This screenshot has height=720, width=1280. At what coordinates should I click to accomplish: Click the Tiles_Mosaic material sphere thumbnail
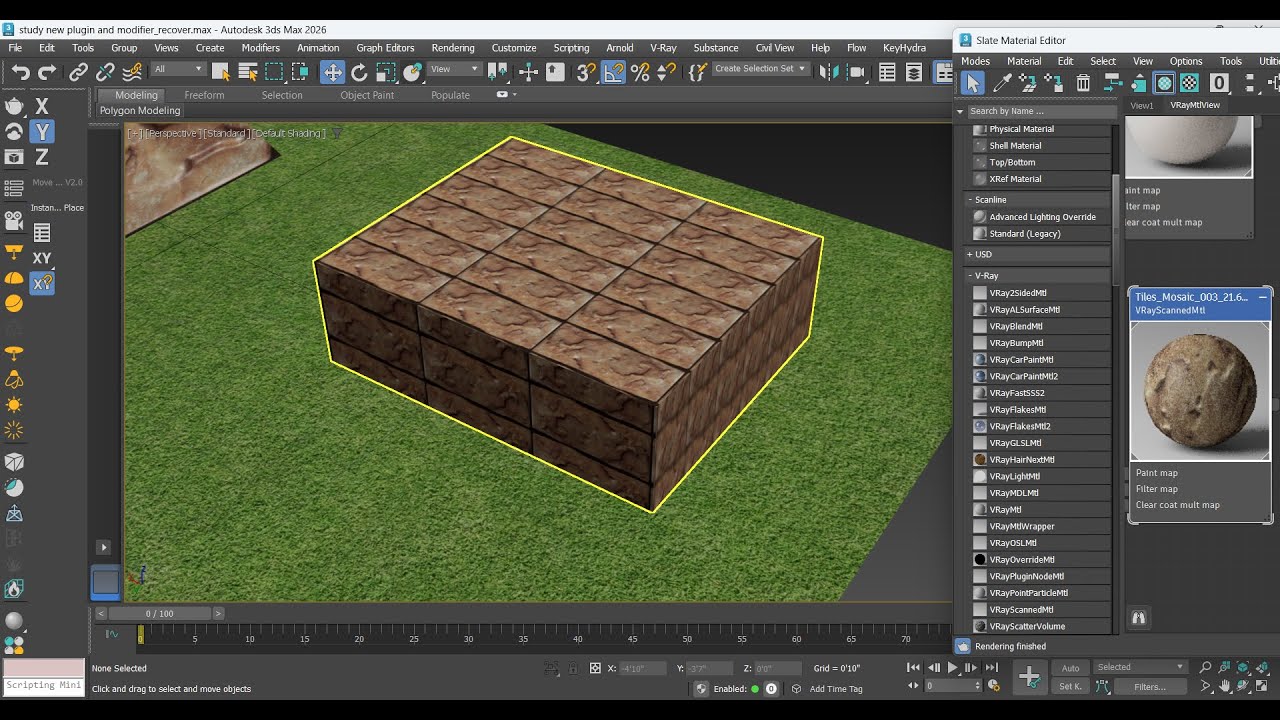tap(1200, 391)
